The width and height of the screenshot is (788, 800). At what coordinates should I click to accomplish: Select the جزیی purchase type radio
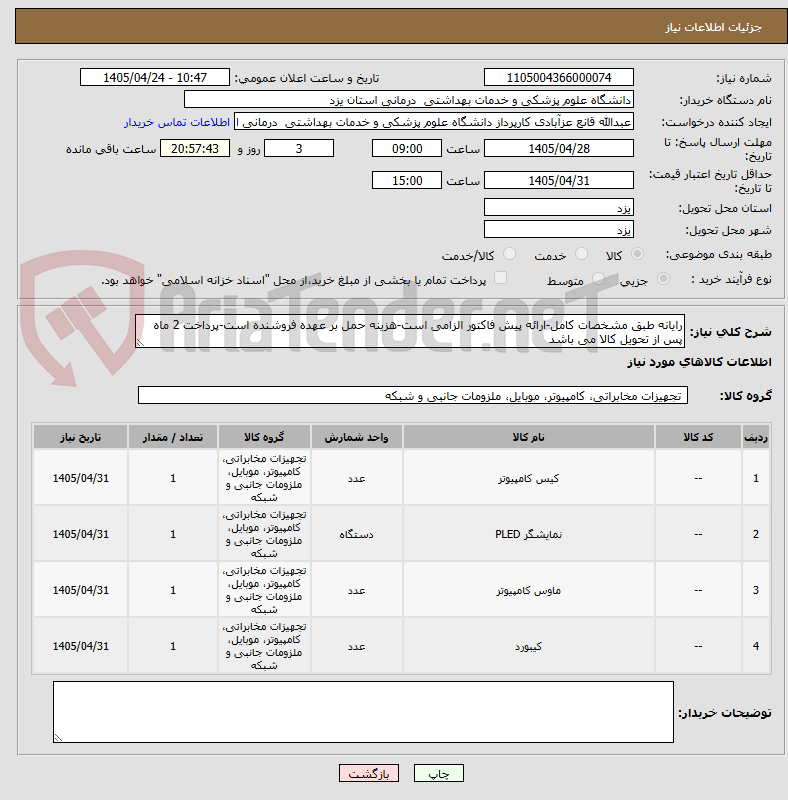tap(663, 279)
